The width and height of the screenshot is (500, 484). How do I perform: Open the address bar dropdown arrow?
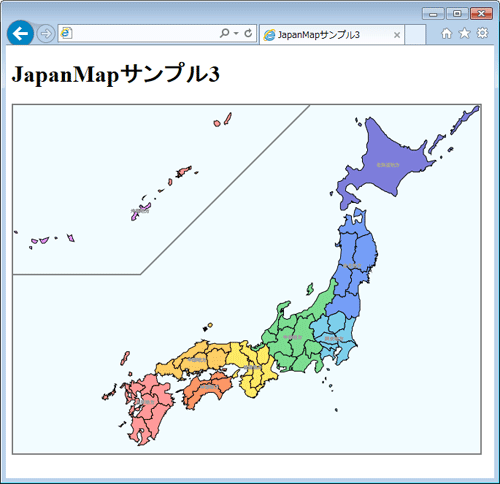(x=236, y=33)
